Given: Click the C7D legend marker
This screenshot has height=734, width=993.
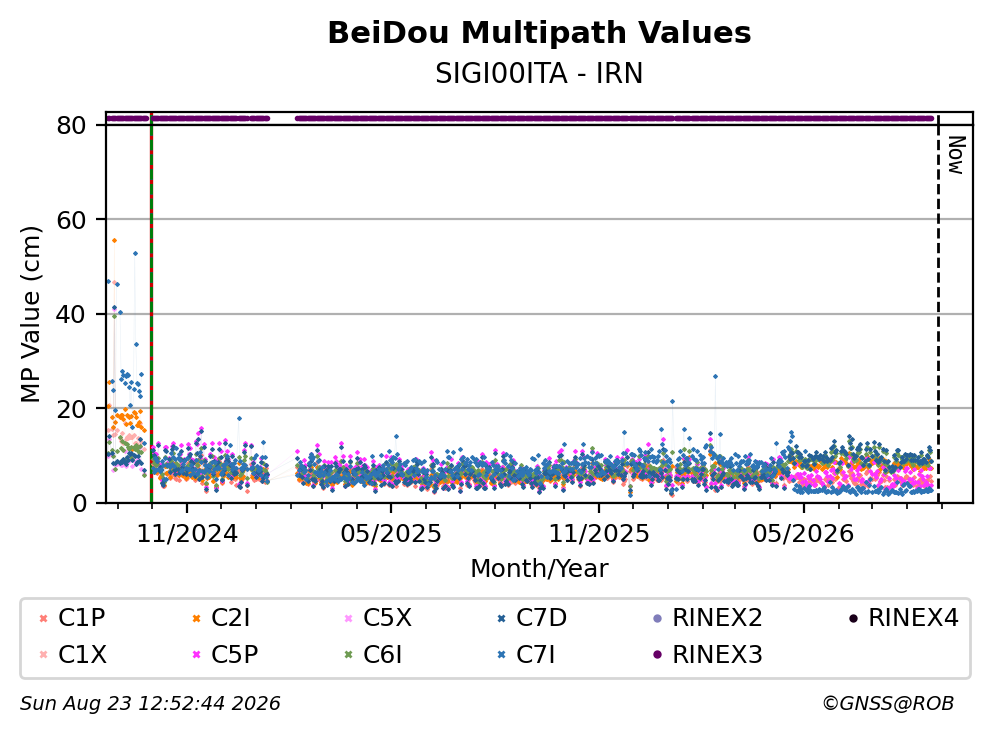Looking at the screenshot, I should pyautogui.click(x=502, y=618).
